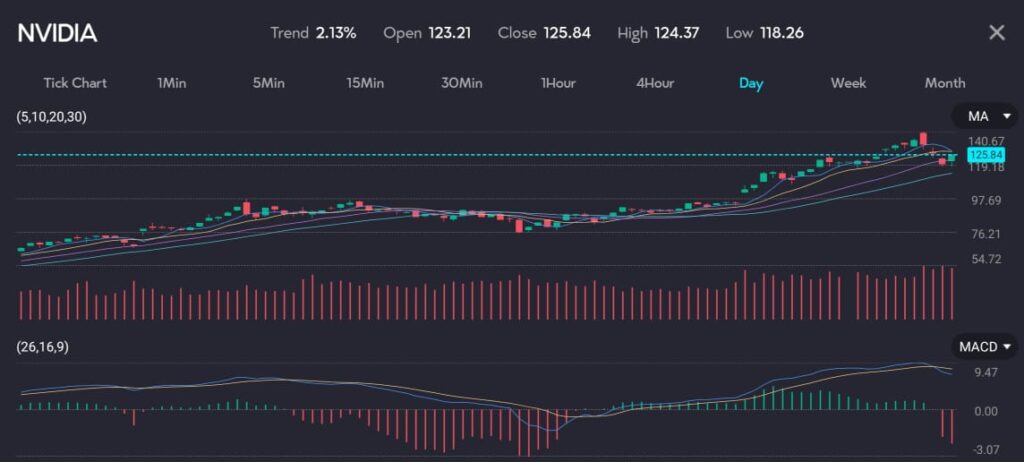
Task: Switch to the 1Hour chart
Action: (558, 83)
